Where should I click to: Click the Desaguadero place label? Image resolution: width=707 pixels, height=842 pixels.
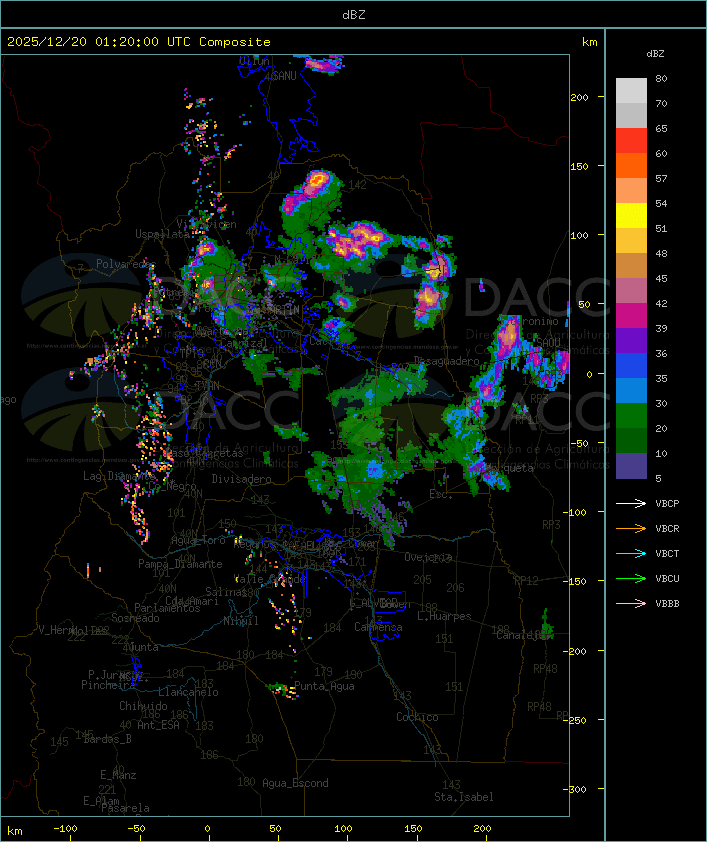pyautogui.click(x=447, y=361)
